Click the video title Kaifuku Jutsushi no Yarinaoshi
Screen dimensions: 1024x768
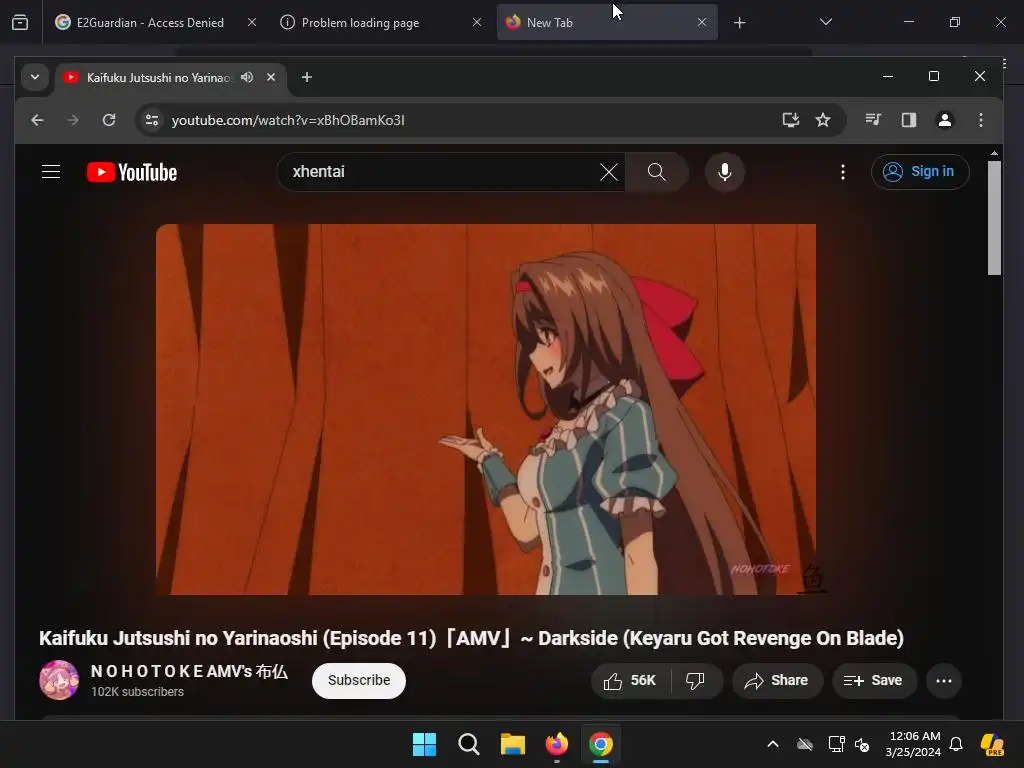472,638
